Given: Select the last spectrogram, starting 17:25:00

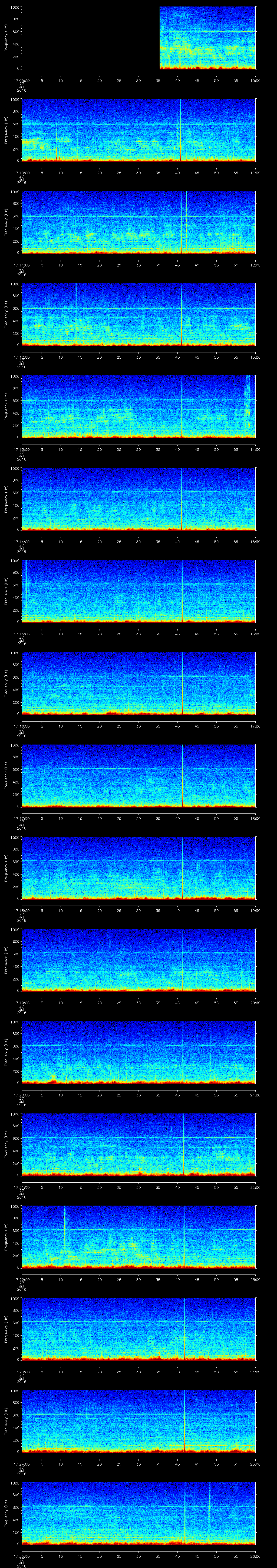Looking at the screenshot, I should [x=139, y=1513].
